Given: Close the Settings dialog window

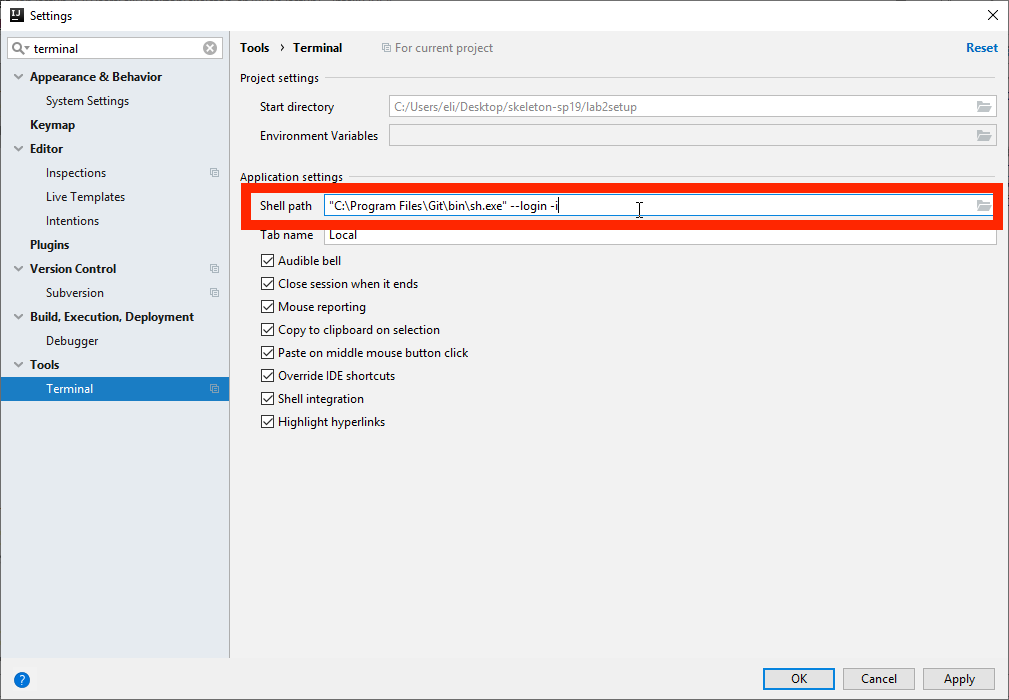Looking at the screenshot, I should click(x=993, y=15).
